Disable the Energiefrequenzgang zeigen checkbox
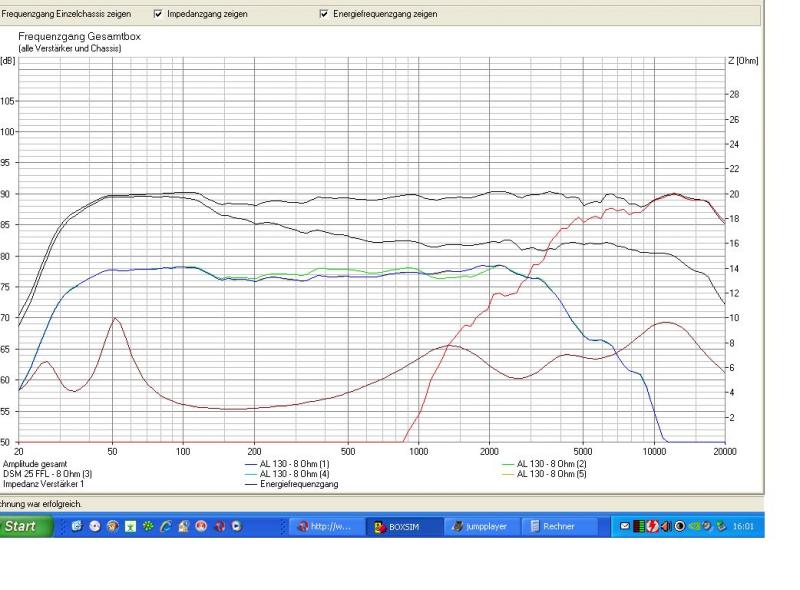This screenshot has width=800, height=590. click(324, 14)
